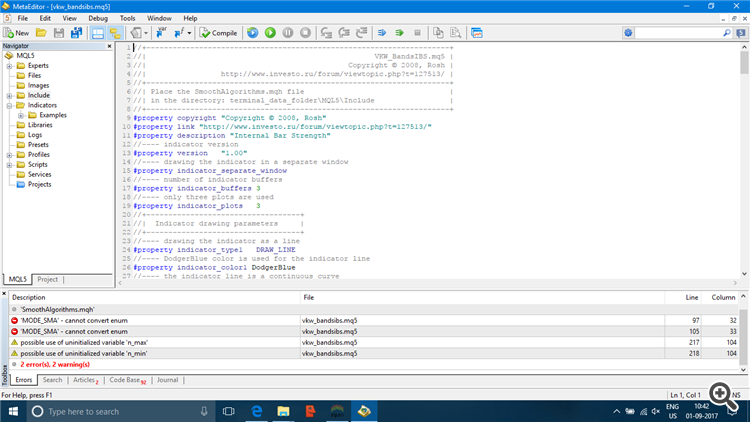Click the Save all files icon
This screenshot has width=750, height=422.
(x=76, y=33)
